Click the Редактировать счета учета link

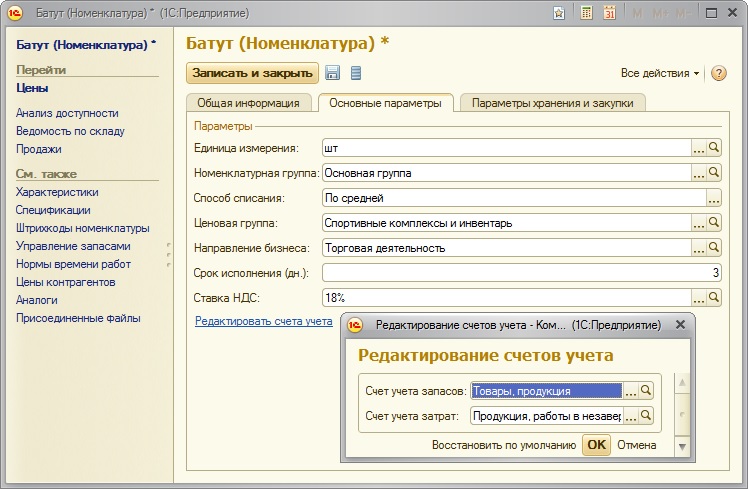click(263, 321)
